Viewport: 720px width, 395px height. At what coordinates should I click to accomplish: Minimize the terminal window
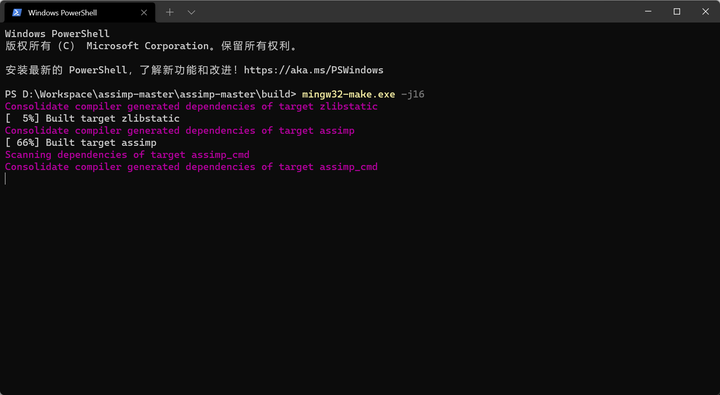(x=648, y=11)
